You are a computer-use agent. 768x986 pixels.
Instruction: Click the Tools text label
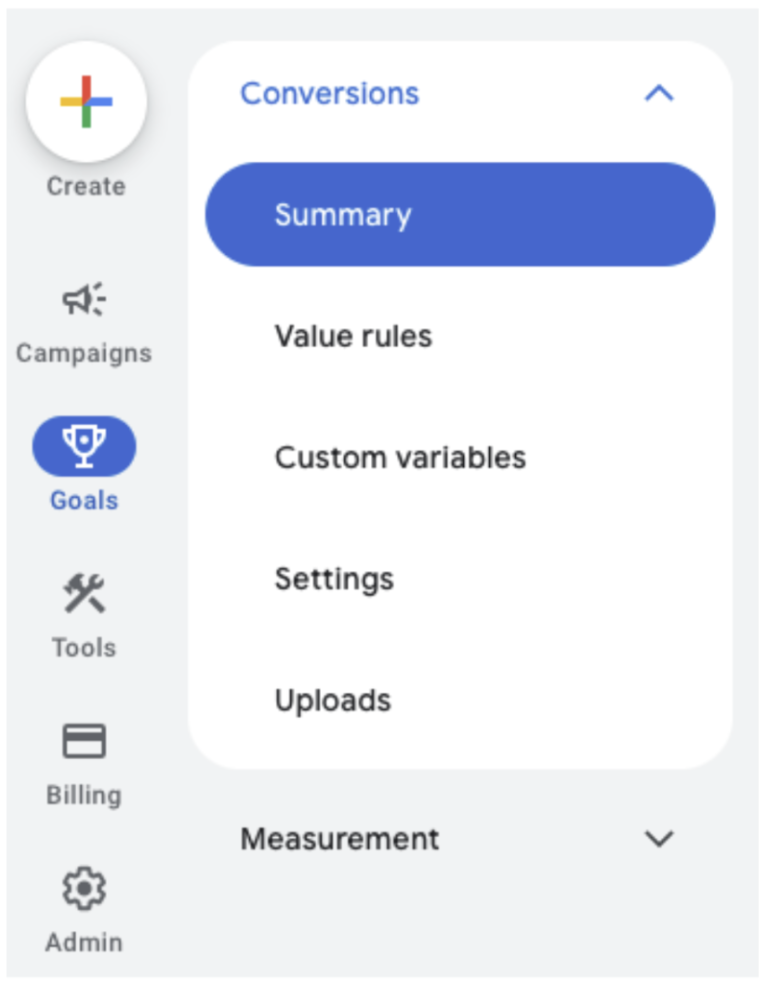[84, 647]
